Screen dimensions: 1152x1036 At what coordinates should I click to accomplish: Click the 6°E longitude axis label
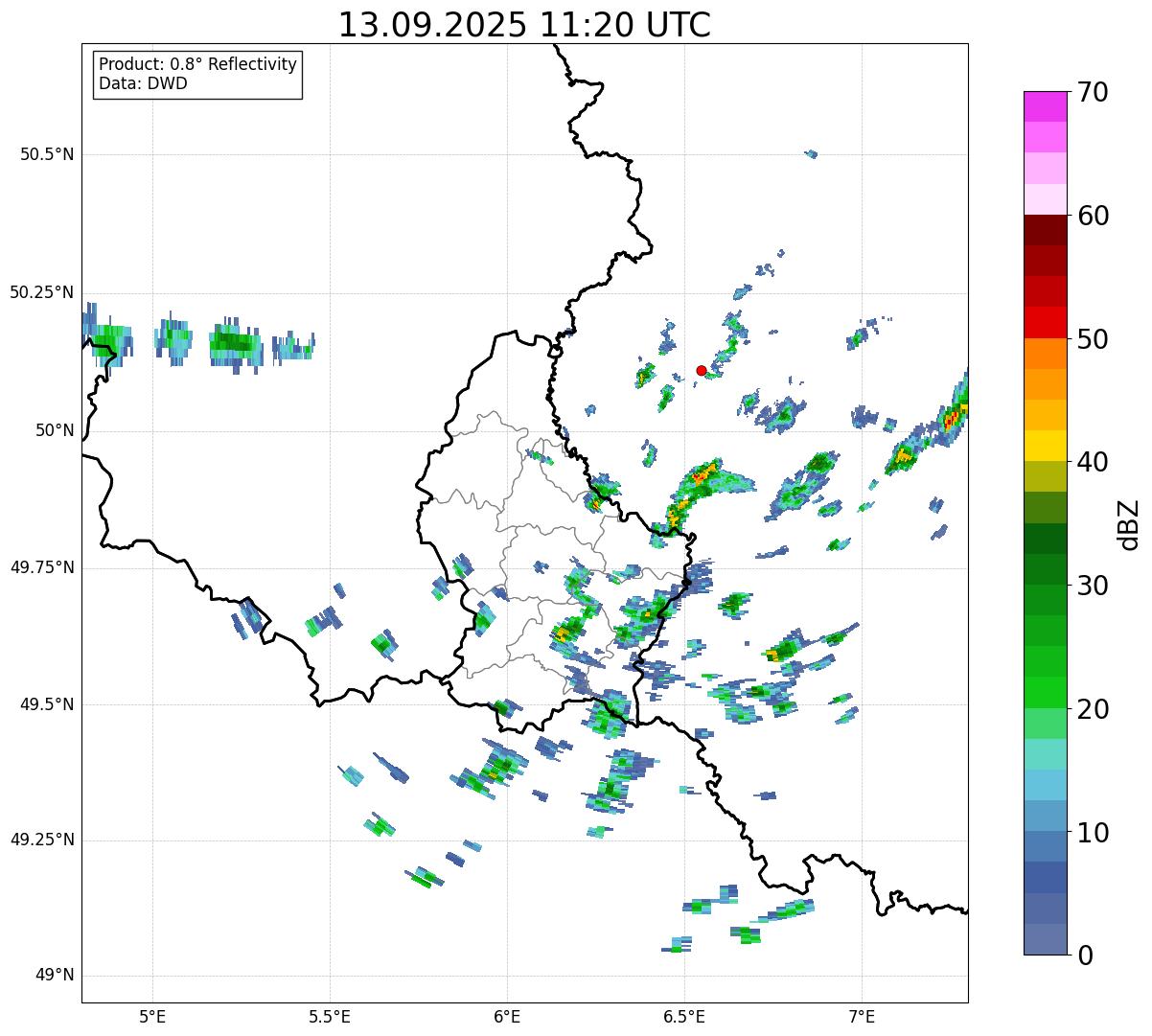tap(507, 1017)
